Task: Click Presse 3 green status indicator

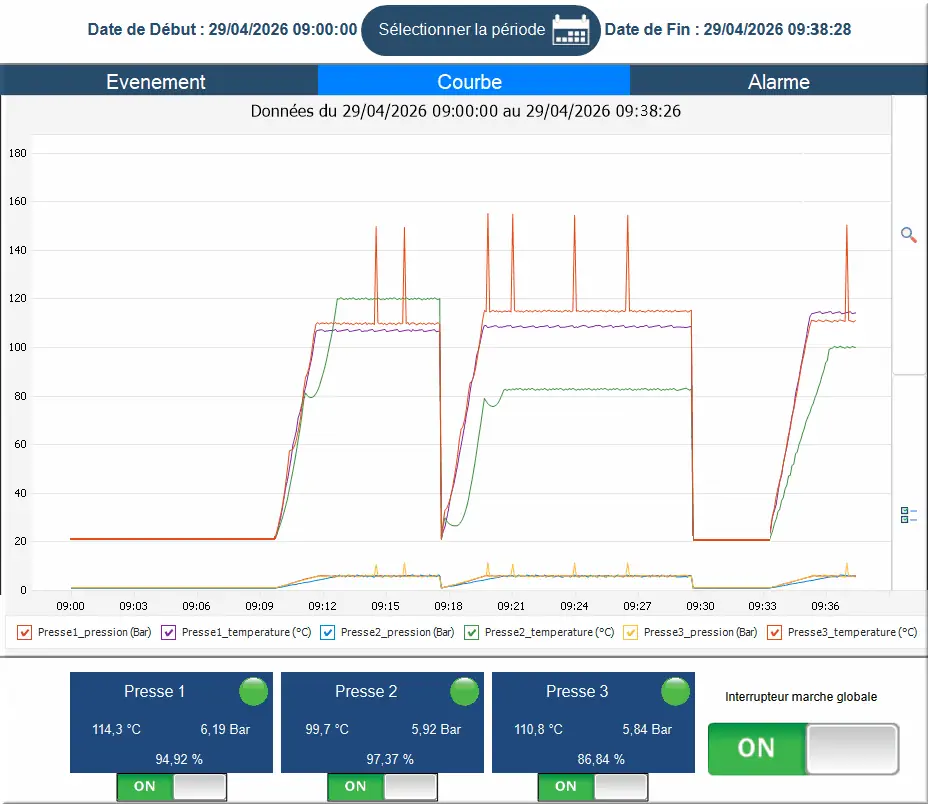Action: tap(675, 692)
